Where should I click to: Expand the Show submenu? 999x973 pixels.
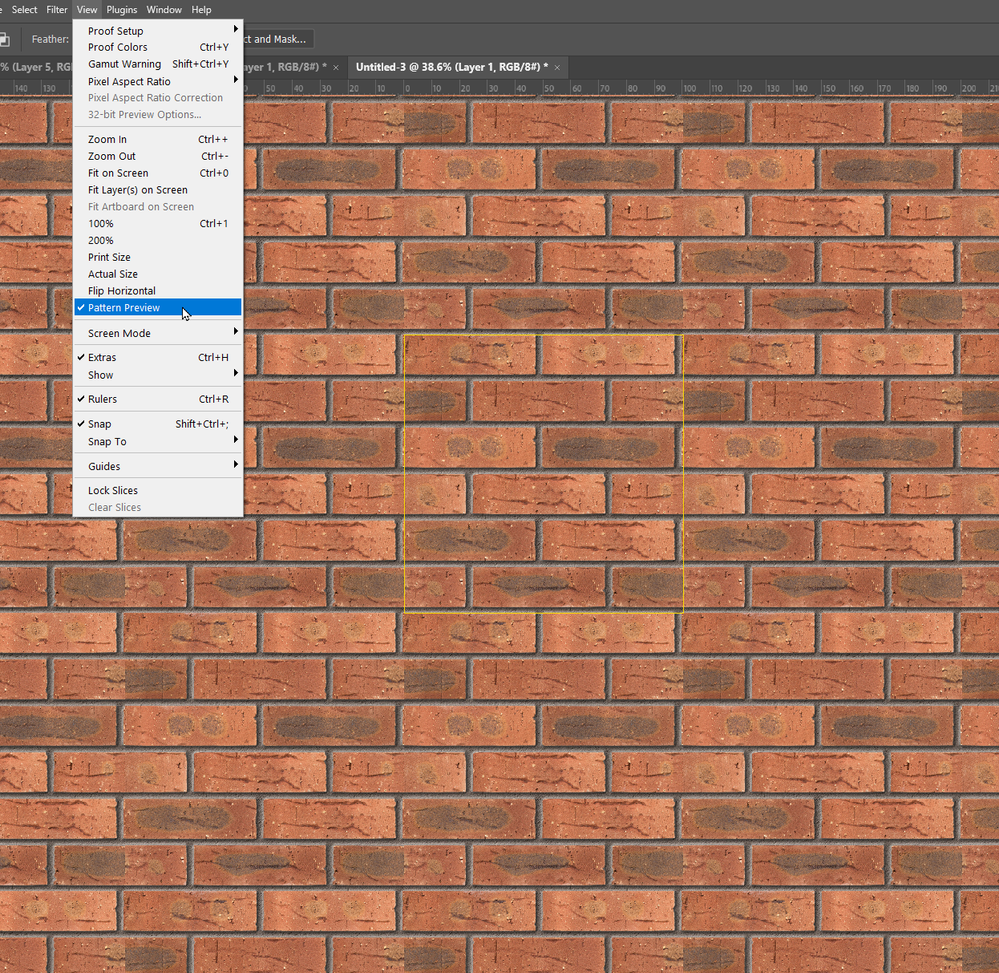(158, 375)
